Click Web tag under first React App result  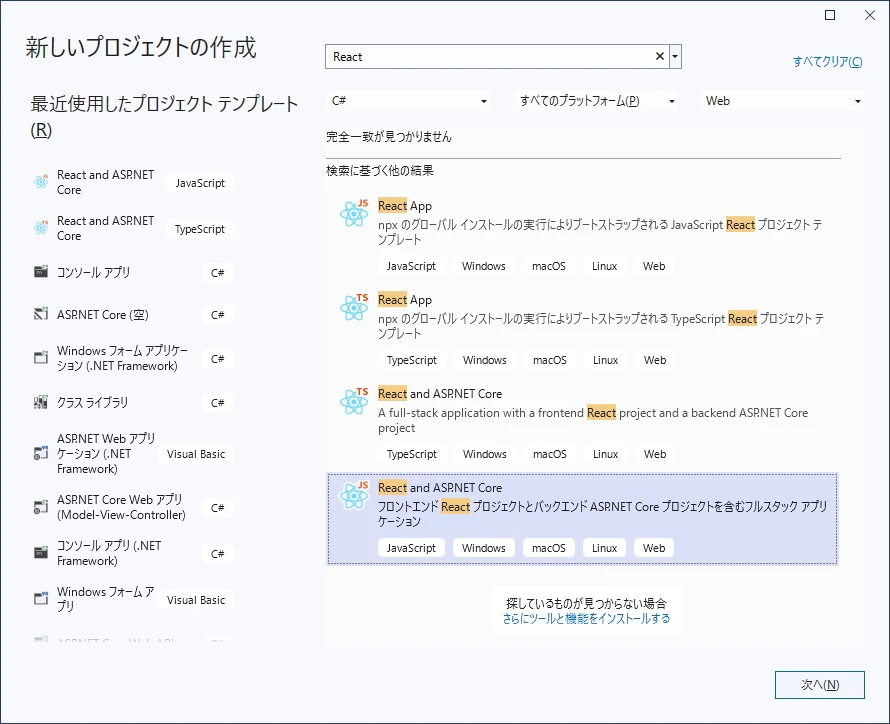tap(654, 266)
